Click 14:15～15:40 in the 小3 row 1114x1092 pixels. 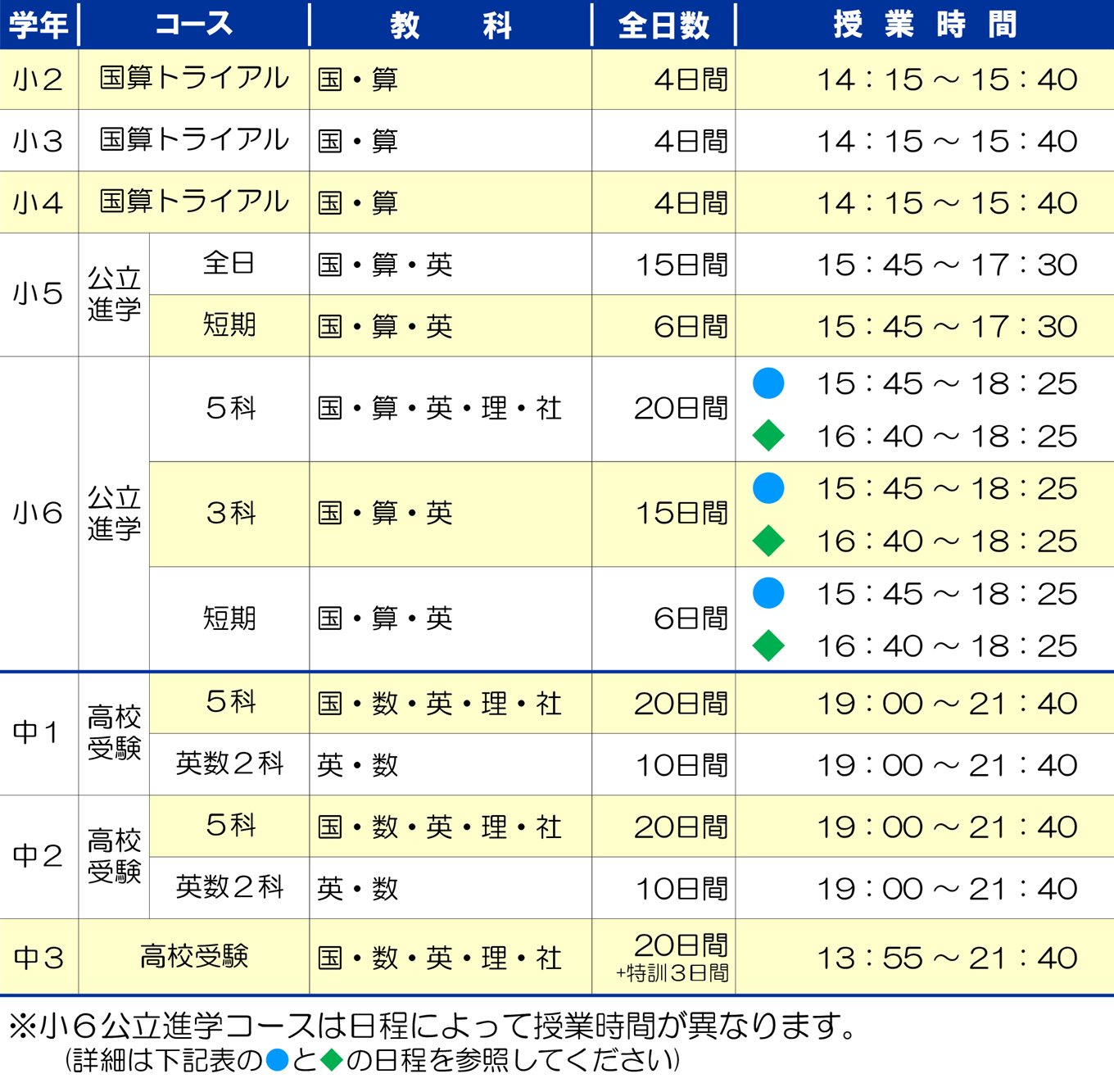(947, 141)
